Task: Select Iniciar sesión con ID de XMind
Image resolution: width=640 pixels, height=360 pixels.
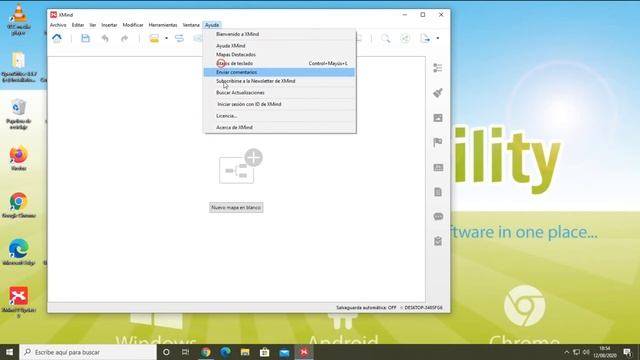Action: [280, 104]
